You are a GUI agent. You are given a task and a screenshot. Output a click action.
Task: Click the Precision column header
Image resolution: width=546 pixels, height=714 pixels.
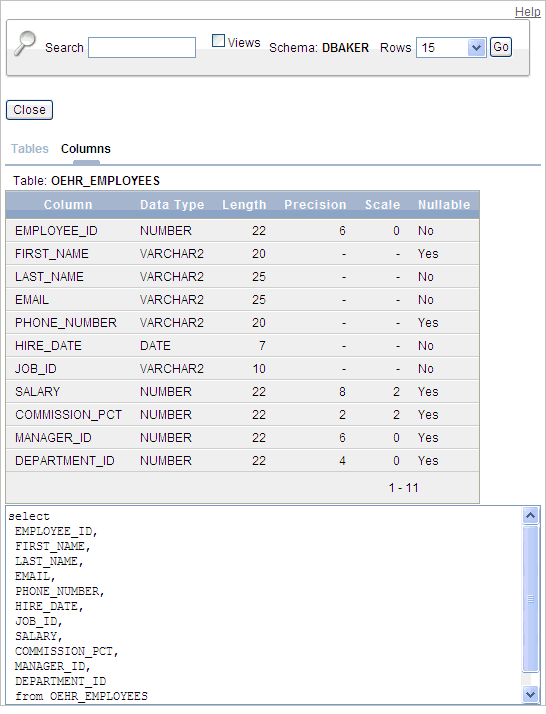(x=315, y=205)
